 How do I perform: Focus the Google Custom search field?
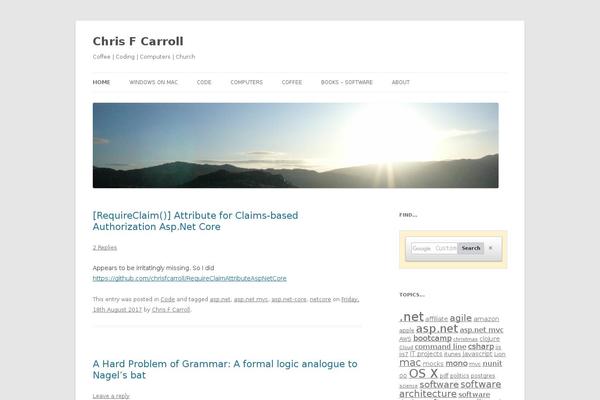click(434, 248)
